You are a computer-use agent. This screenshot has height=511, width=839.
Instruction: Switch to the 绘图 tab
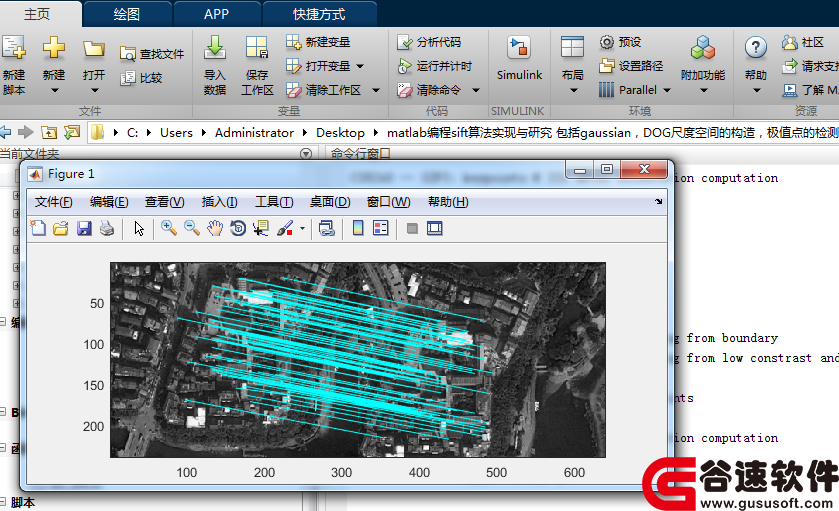(127, 14)
